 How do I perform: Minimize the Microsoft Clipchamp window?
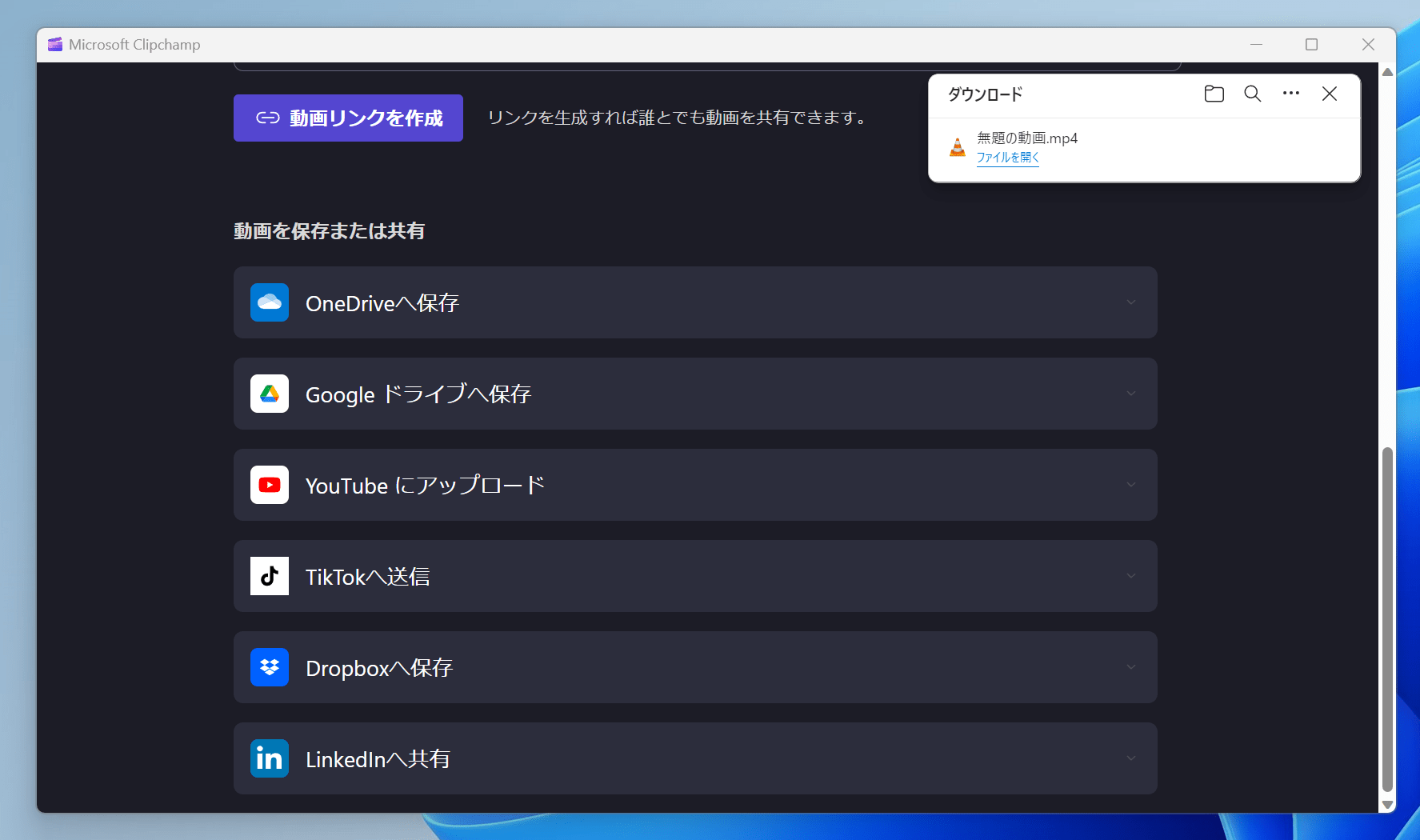coord(1257,45)
